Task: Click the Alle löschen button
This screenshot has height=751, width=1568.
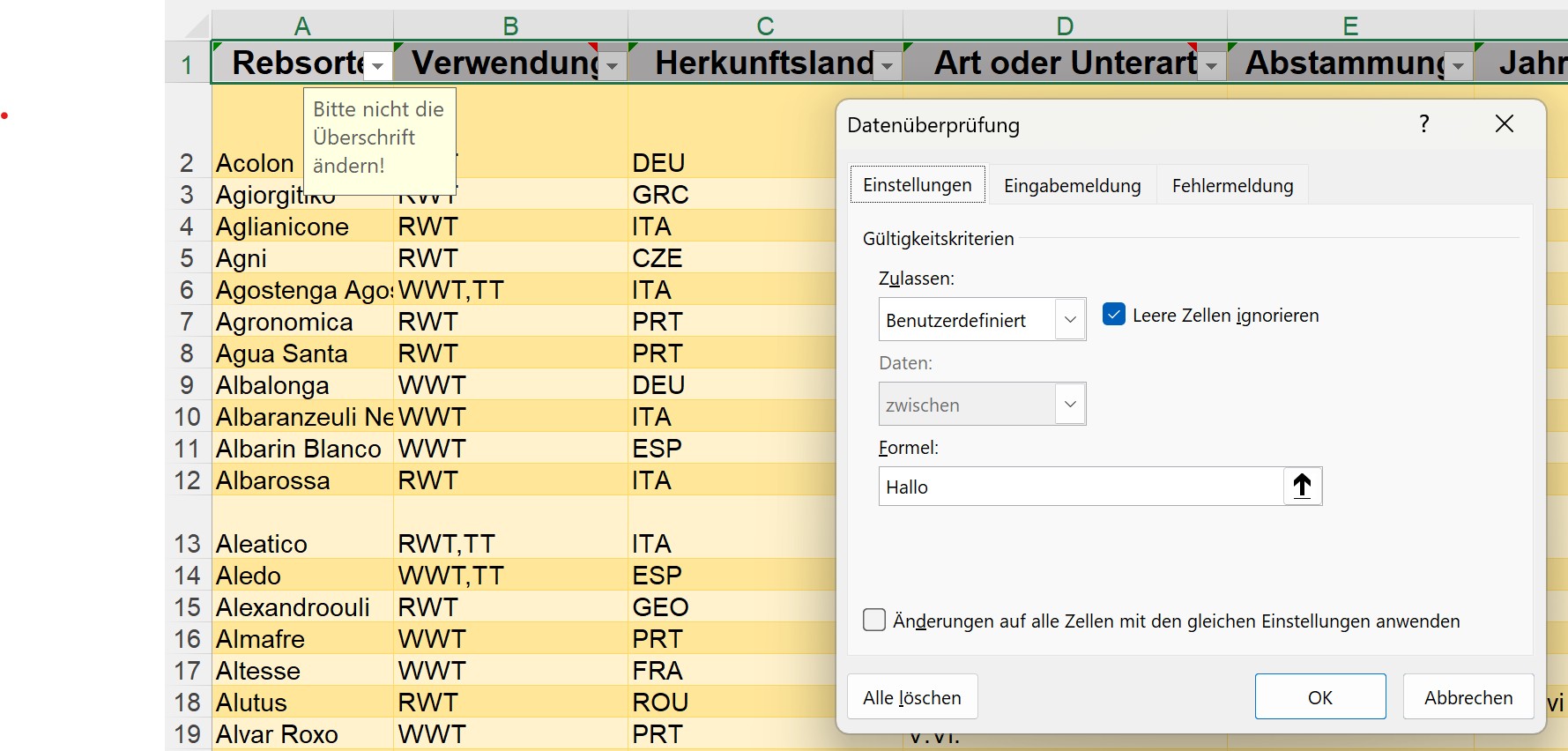Action: tap(911, 697)
